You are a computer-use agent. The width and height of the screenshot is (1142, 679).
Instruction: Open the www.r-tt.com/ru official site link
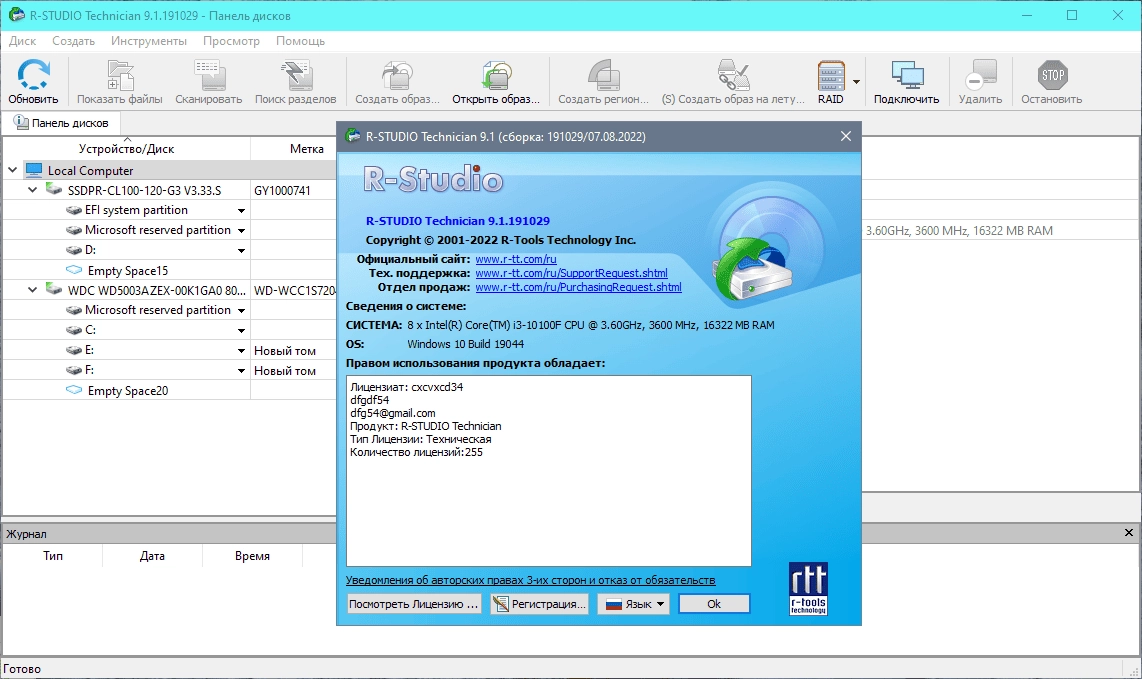point(516,259)
